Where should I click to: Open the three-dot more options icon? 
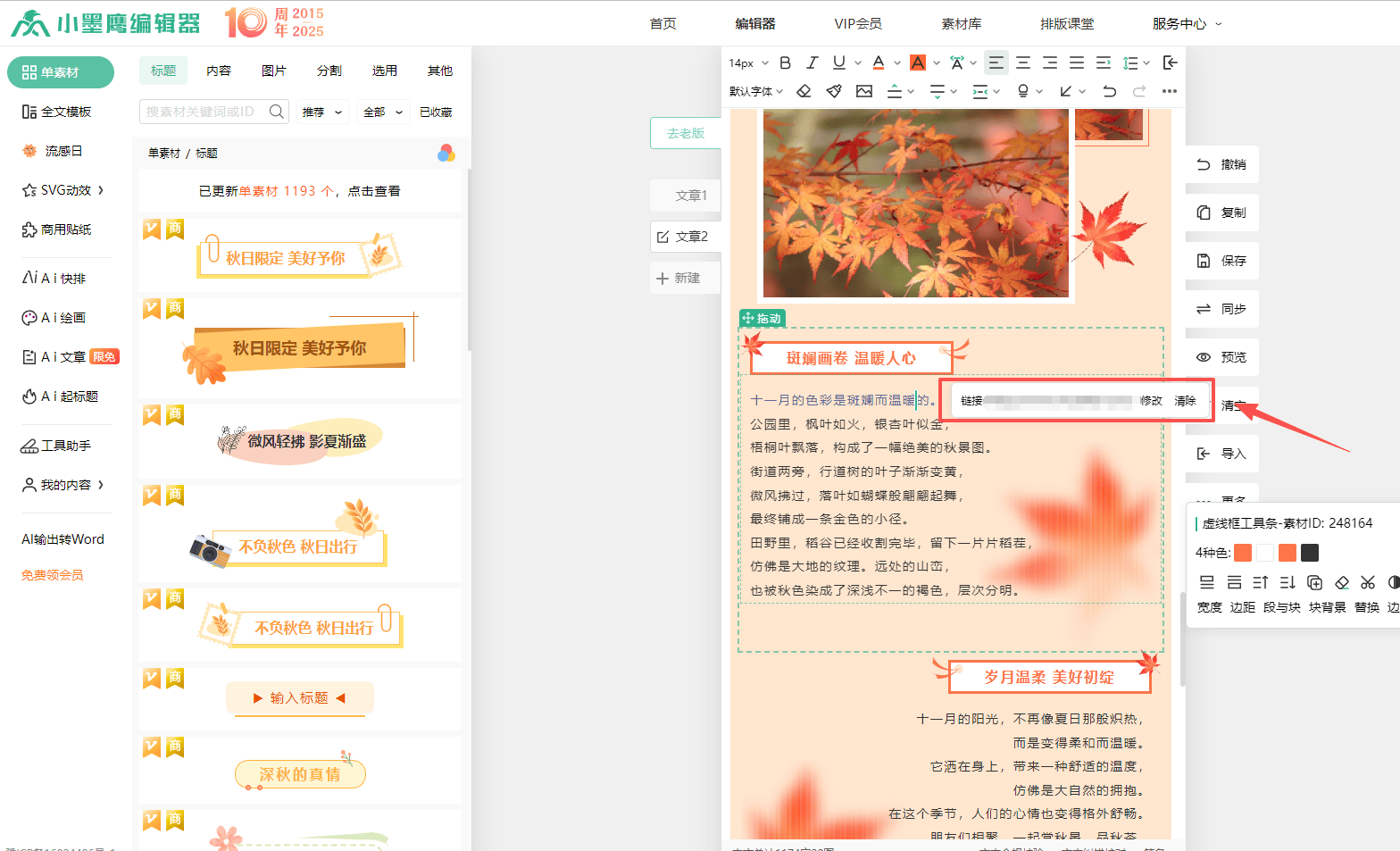click(1169, 91)
